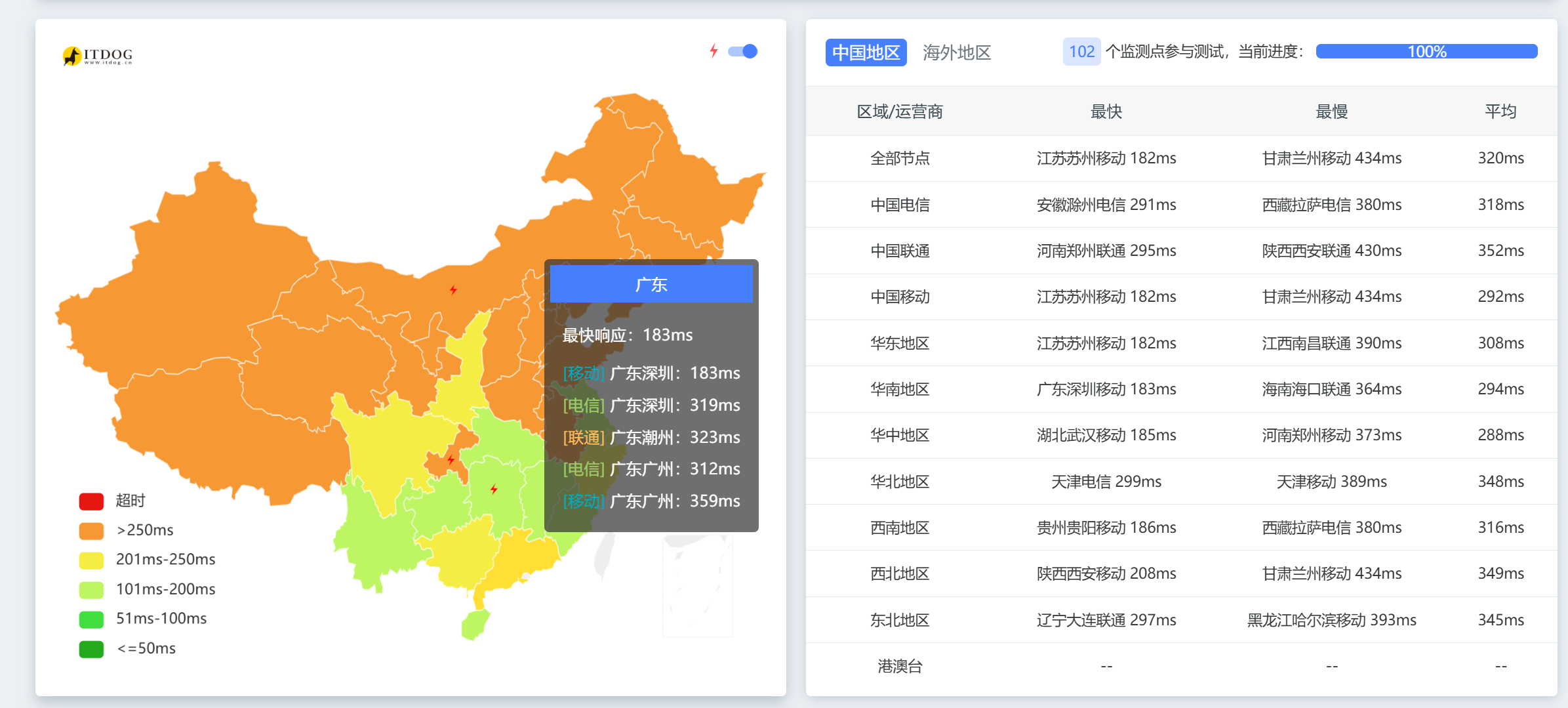The height and width of the screenshot is (708, 1568).
Task: Click the 100% progress bar
Action: pyautogui.click(x=1426, y=51)
